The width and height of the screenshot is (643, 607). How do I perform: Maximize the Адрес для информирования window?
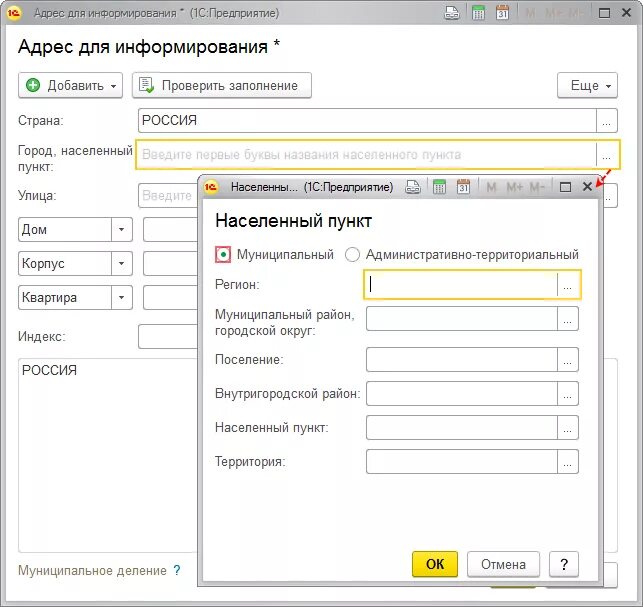604,13
